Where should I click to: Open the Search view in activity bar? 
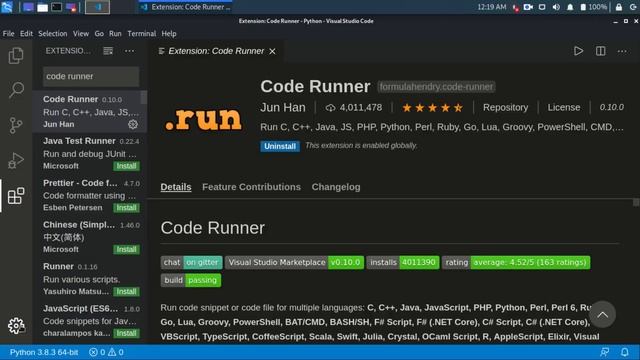click(16, 90)
